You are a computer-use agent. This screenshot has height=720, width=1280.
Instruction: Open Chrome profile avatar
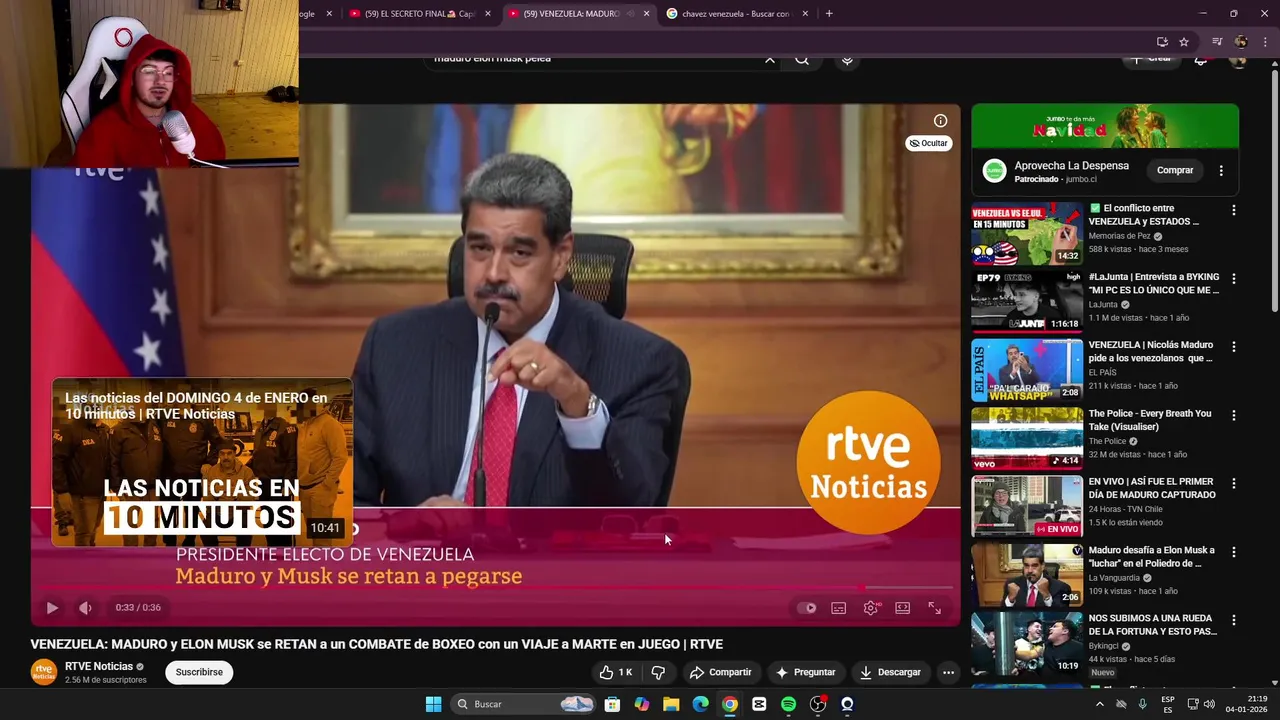[1241, 42]
